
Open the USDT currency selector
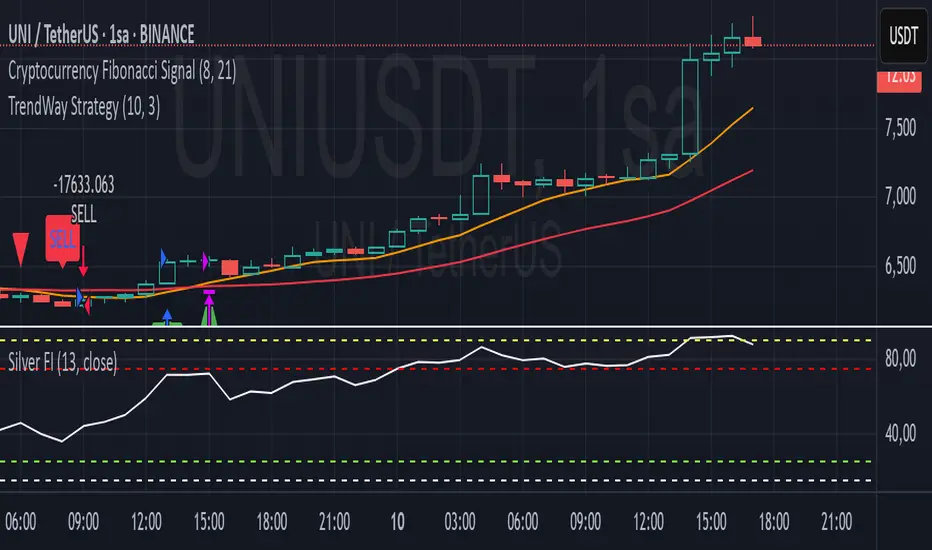tap(903, 36)
